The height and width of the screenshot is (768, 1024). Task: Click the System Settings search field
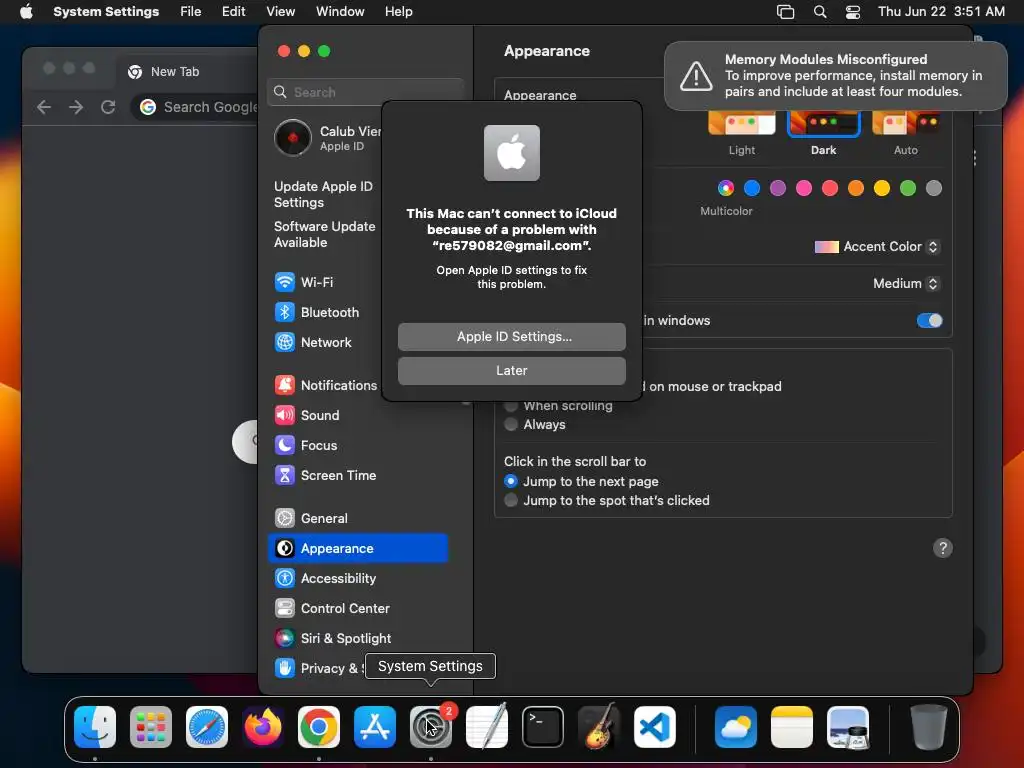pyautogui.click(x=366, y=92)
